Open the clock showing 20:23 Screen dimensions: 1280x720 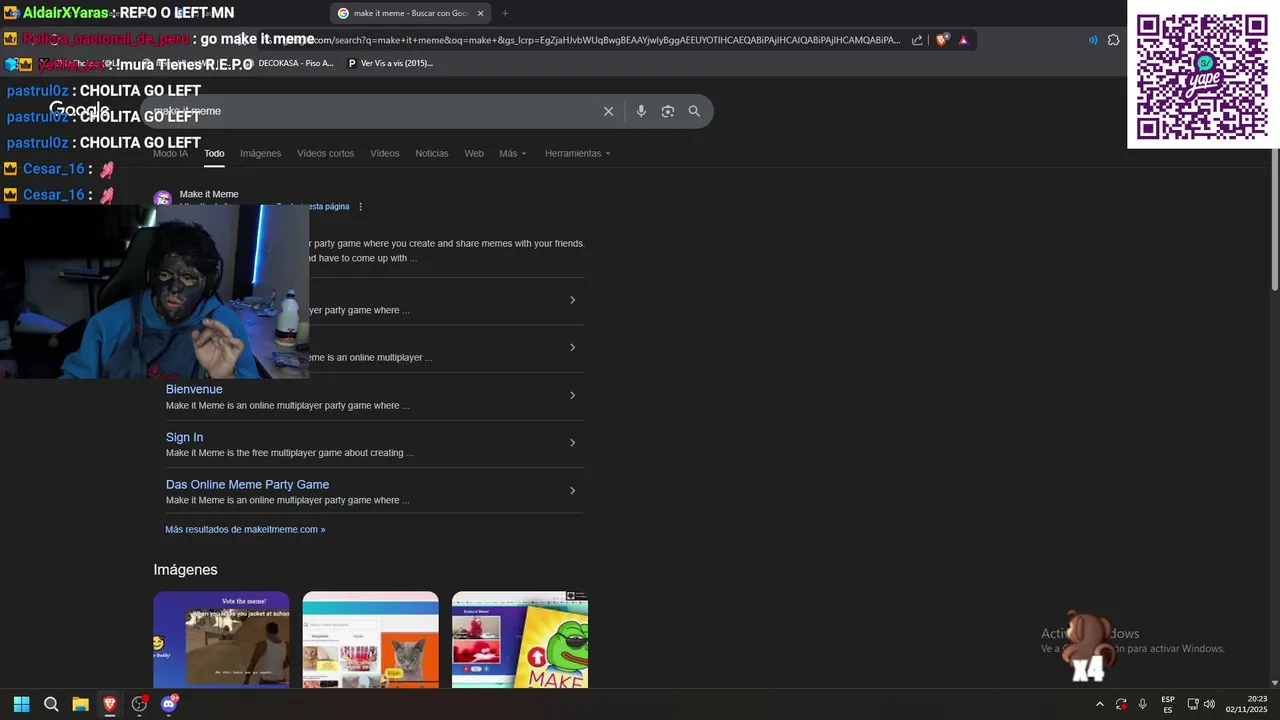click(x=1246, y=704)
